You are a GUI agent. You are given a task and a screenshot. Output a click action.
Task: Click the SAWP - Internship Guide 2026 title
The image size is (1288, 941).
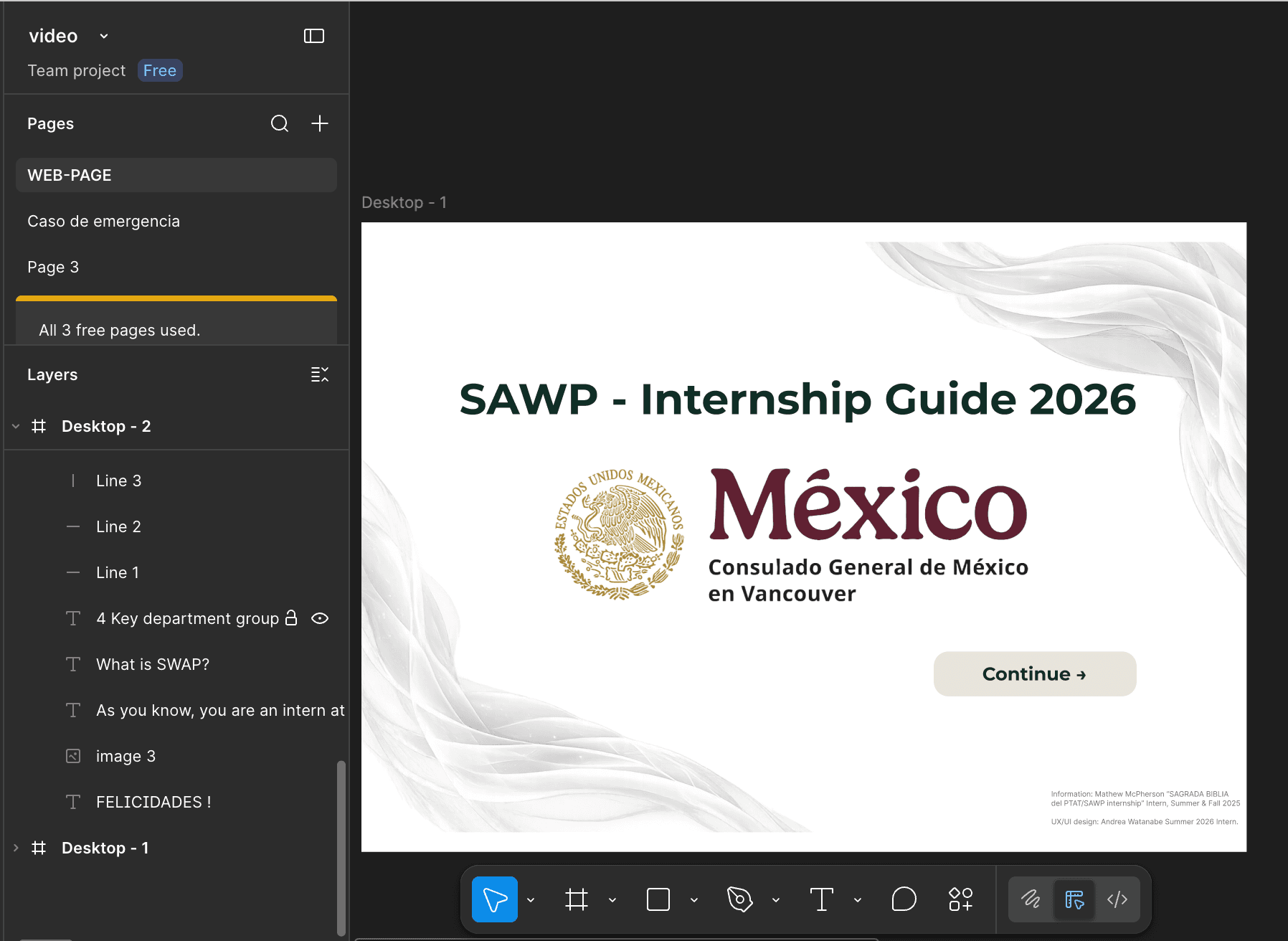pyautogui.click(x=797, y=399)
